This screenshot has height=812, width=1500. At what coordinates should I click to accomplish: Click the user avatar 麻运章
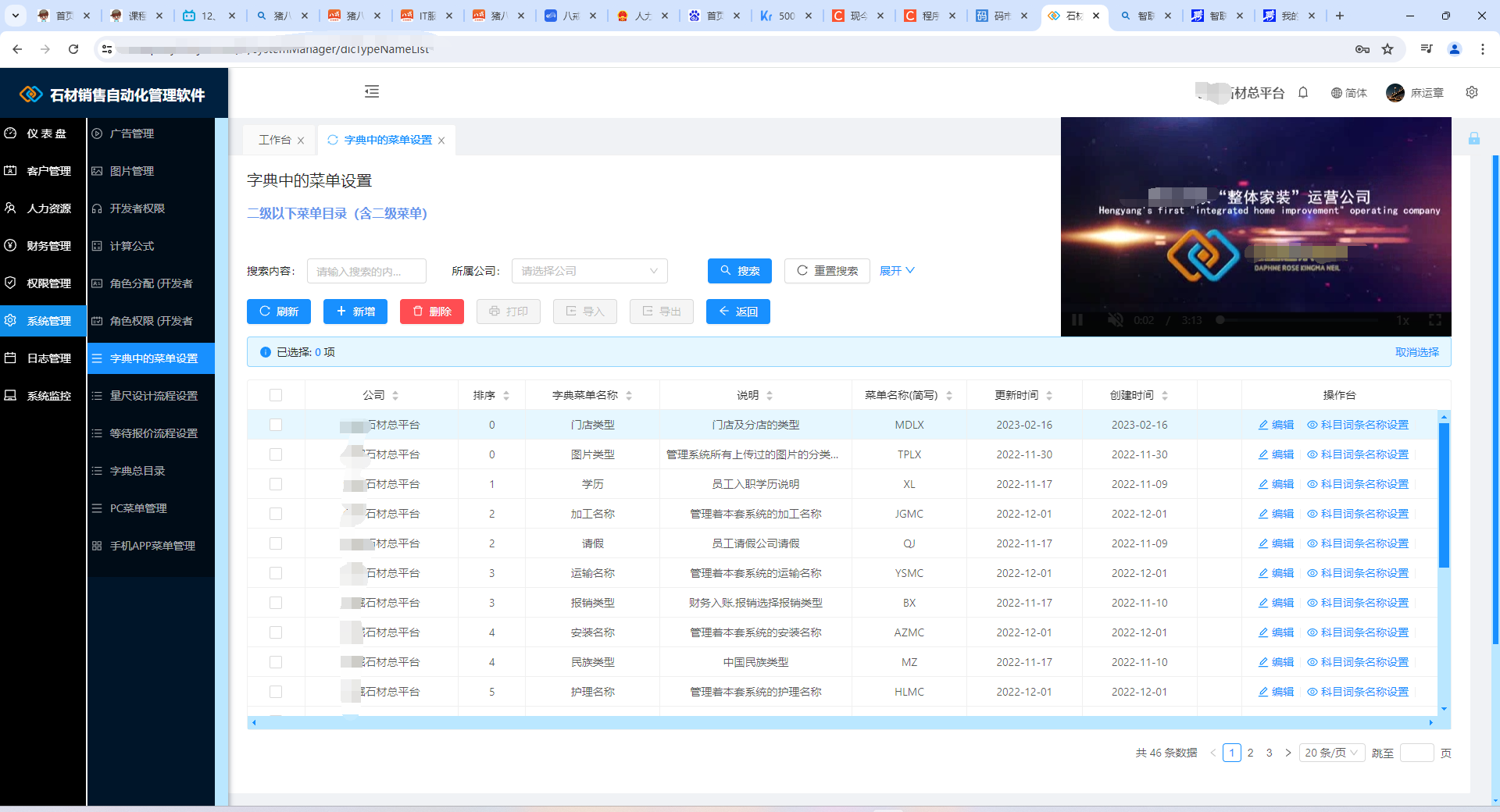point(1395,93)
